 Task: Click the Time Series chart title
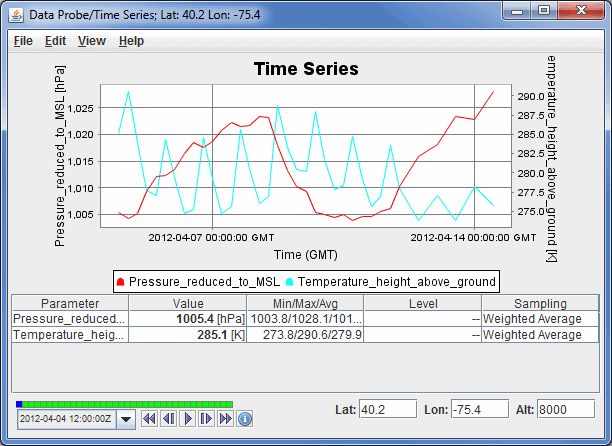(306, 69)
